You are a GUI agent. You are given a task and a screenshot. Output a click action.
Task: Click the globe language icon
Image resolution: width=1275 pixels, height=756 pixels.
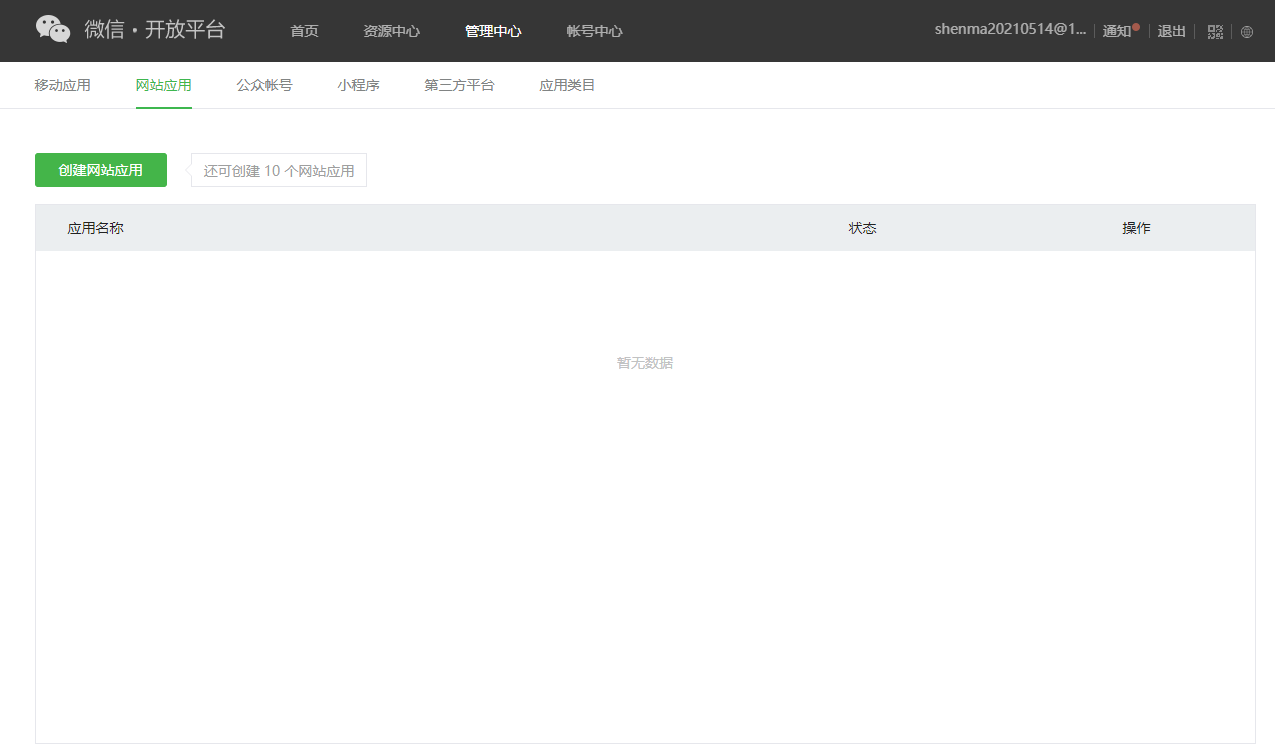(x=1247, y=31)
